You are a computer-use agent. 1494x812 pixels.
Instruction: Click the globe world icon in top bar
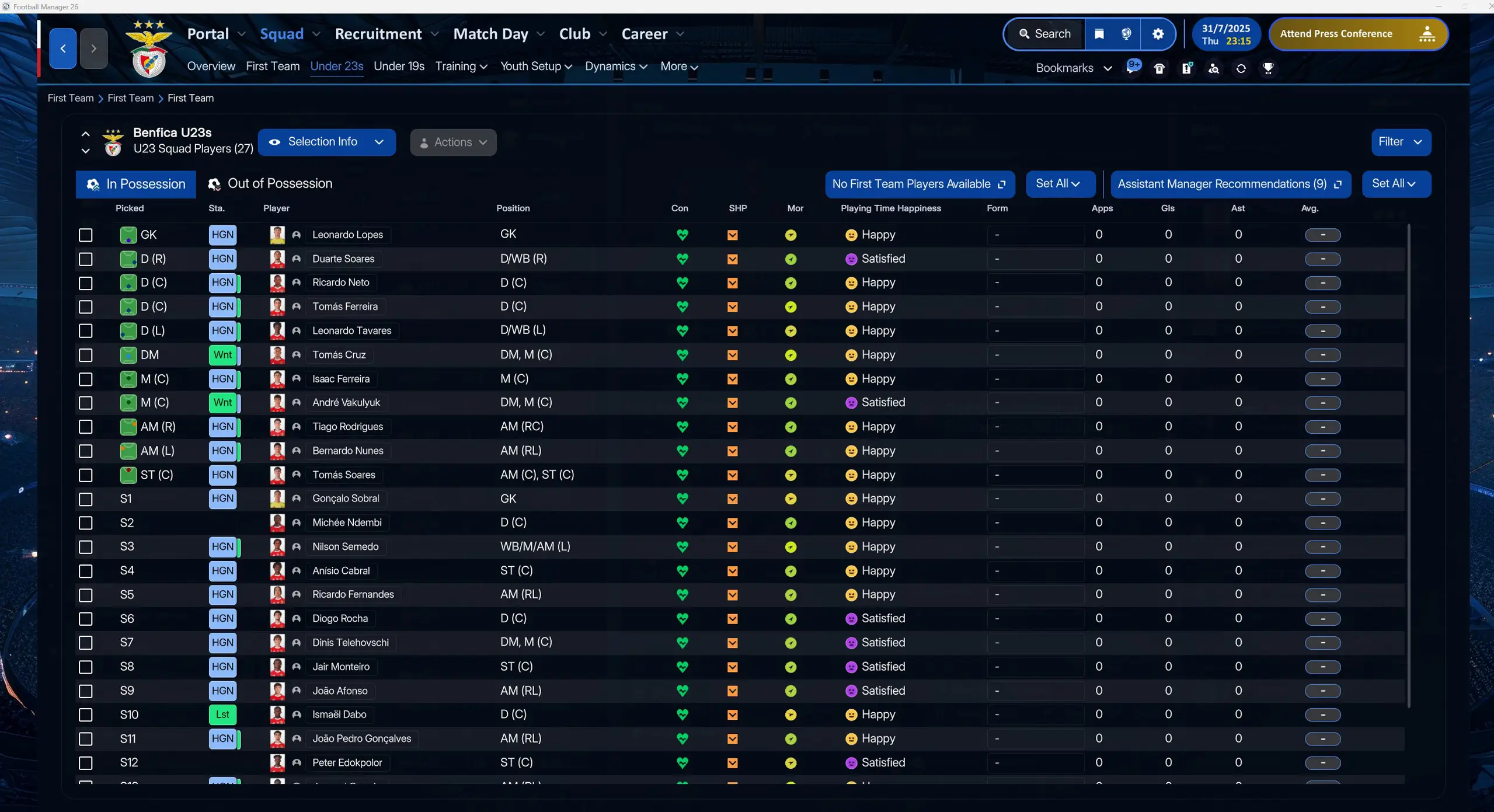[x=1126, y=34]
